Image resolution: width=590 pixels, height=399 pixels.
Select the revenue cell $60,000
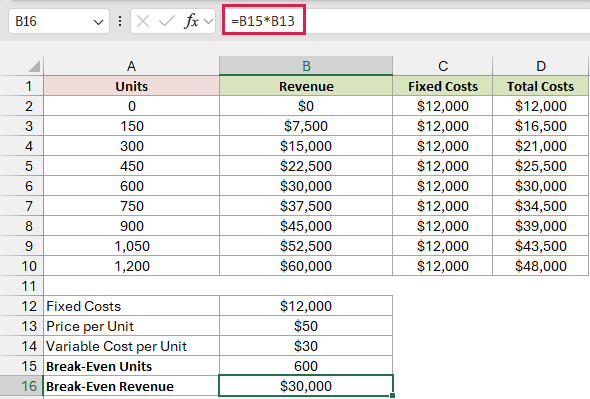306,266
